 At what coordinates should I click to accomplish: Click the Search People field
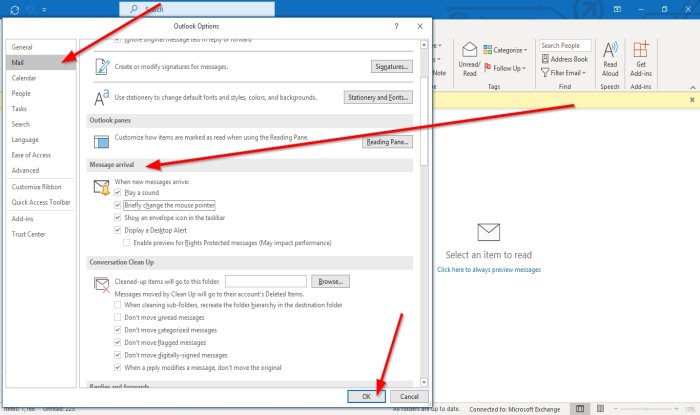click(565, 46)
